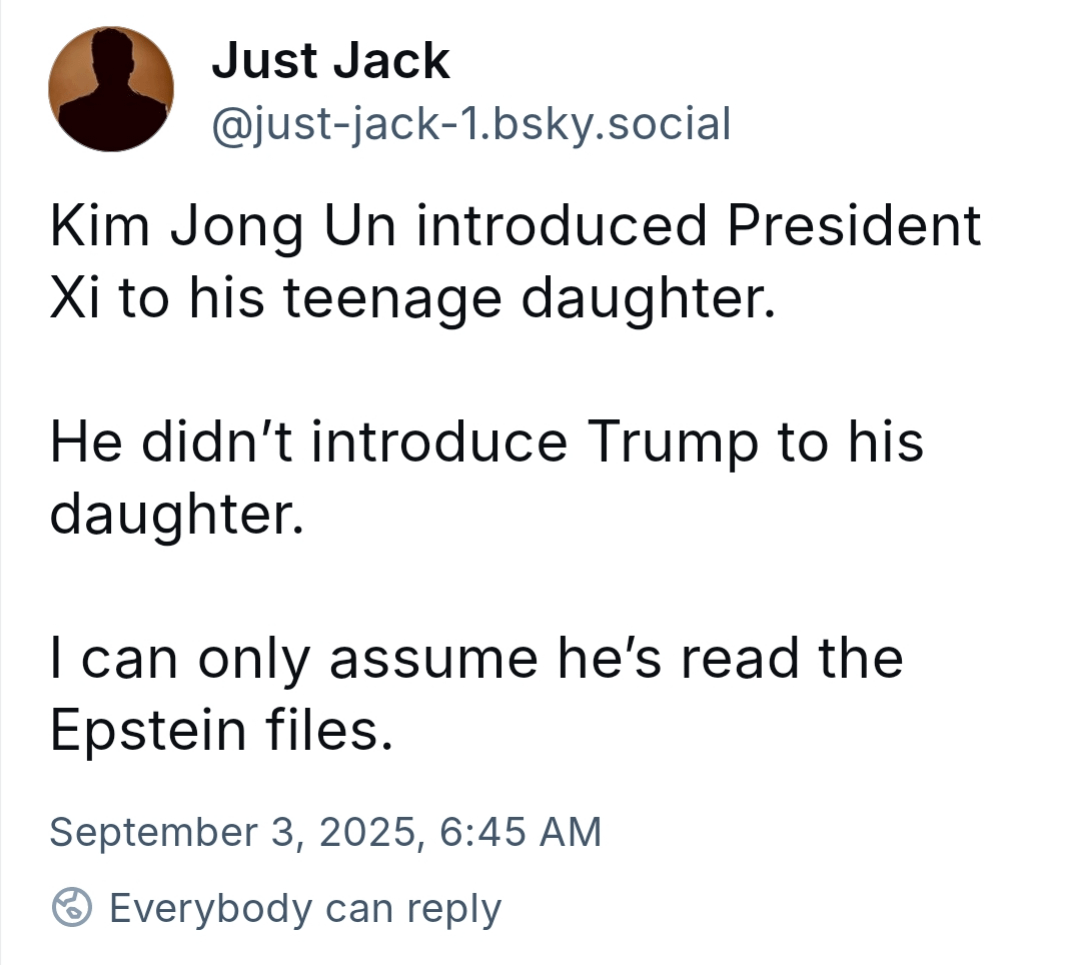
Task: Click the phrase I can only assume
Action: click(x=293, y=660)
